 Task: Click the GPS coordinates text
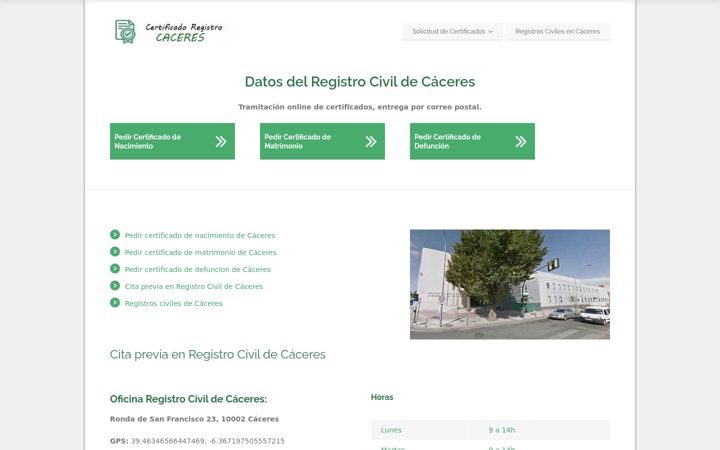[197, 441]
